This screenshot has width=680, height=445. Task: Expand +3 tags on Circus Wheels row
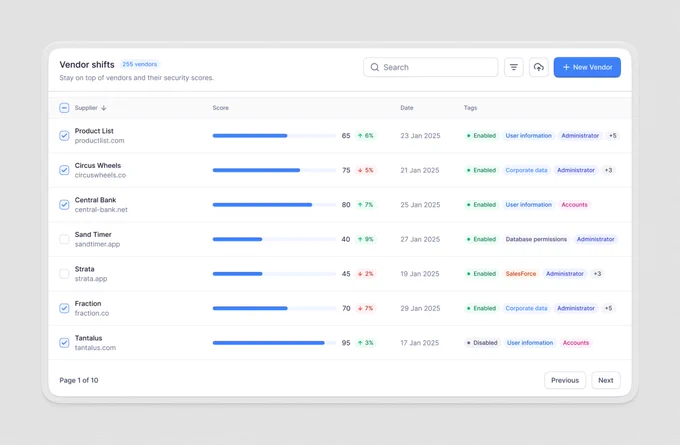(608, 170)
